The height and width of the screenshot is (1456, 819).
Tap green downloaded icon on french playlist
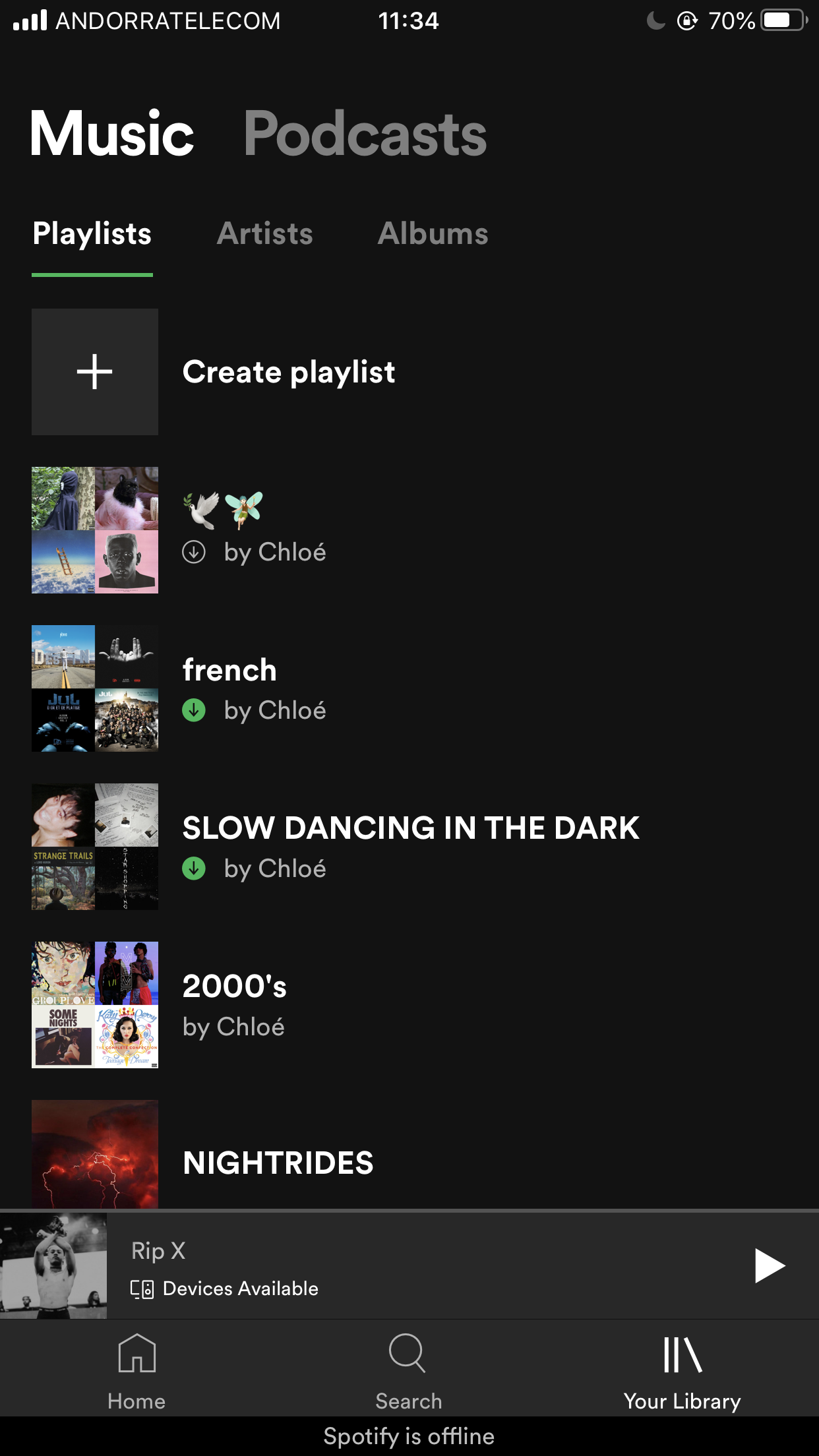194,710
